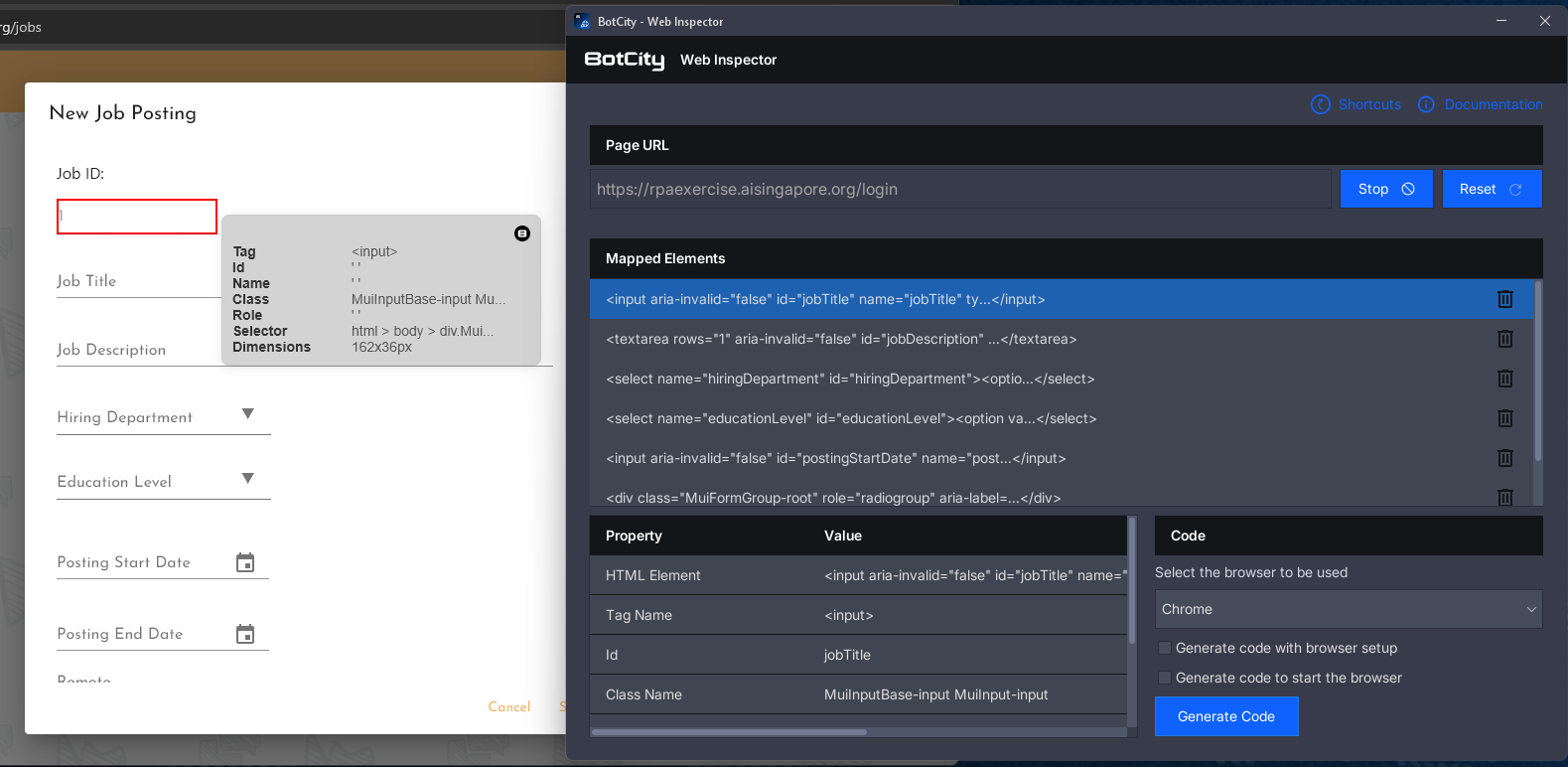Expand the Education Level dropdown

[248, 479]
